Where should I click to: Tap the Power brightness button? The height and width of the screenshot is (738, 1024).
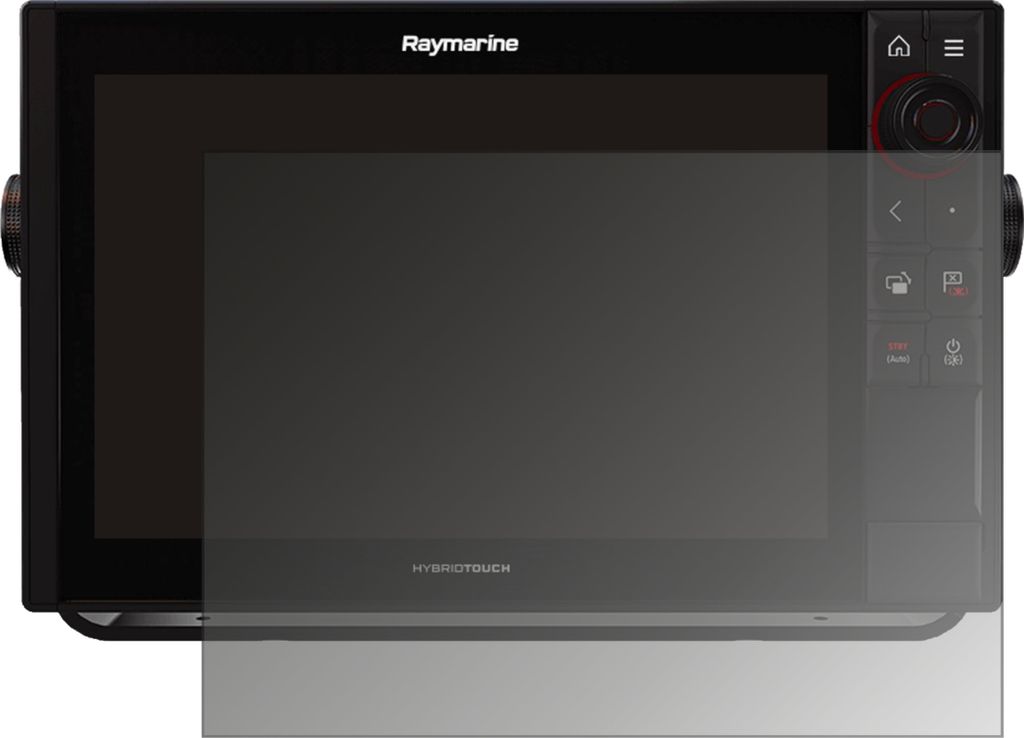[x=953, y=353]
